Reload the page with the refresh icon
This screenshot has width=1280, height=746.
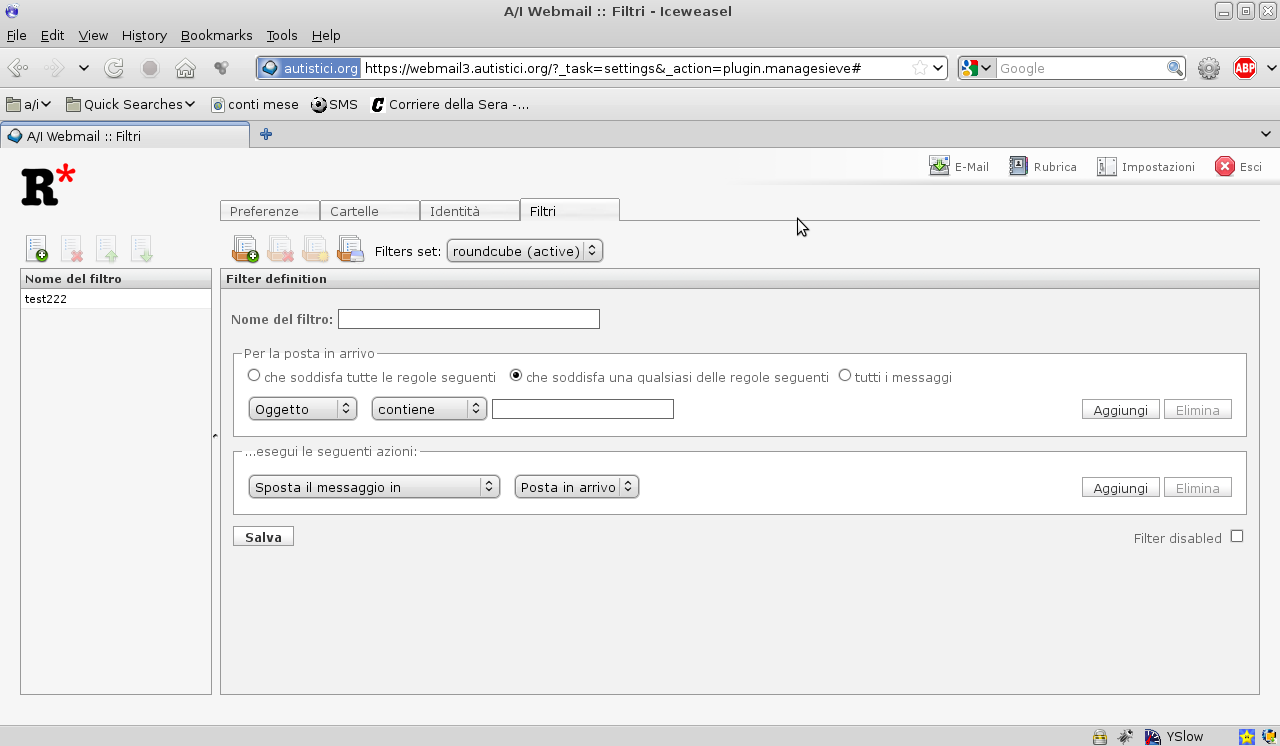point(114,68)
